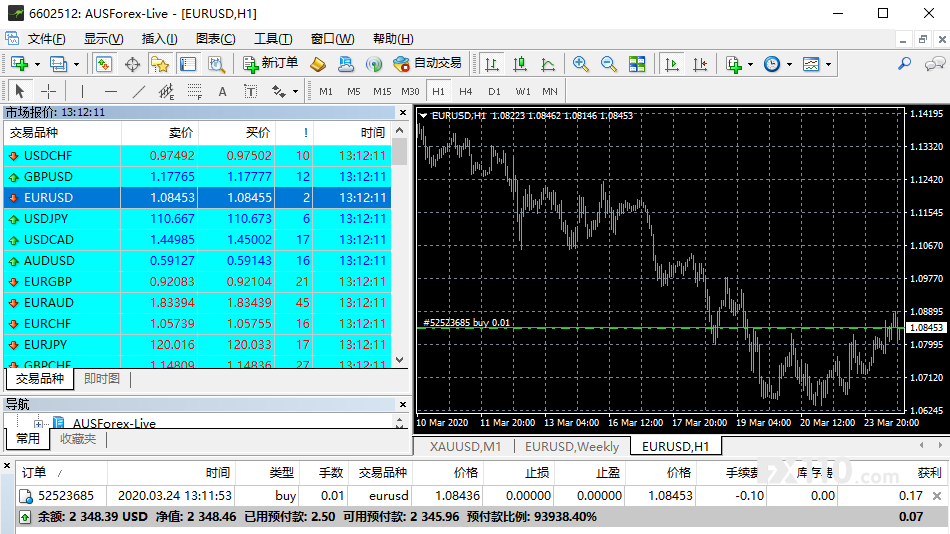This screenshot has height=534, width=950.
Task: Open the 图表(C) menu
Action: pos(216,39)
